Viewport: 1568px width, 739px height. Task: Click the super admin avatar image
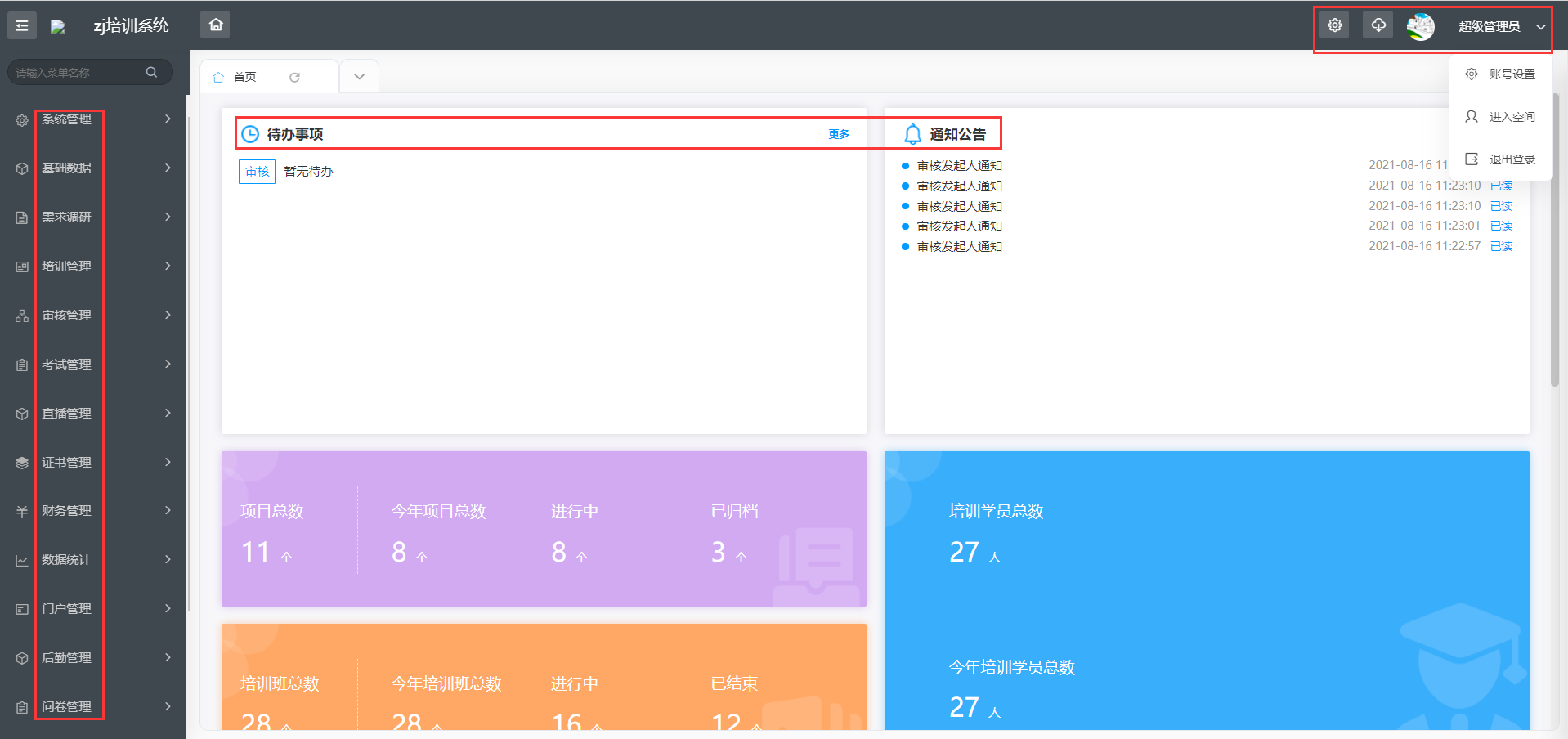pos(1420,26)
